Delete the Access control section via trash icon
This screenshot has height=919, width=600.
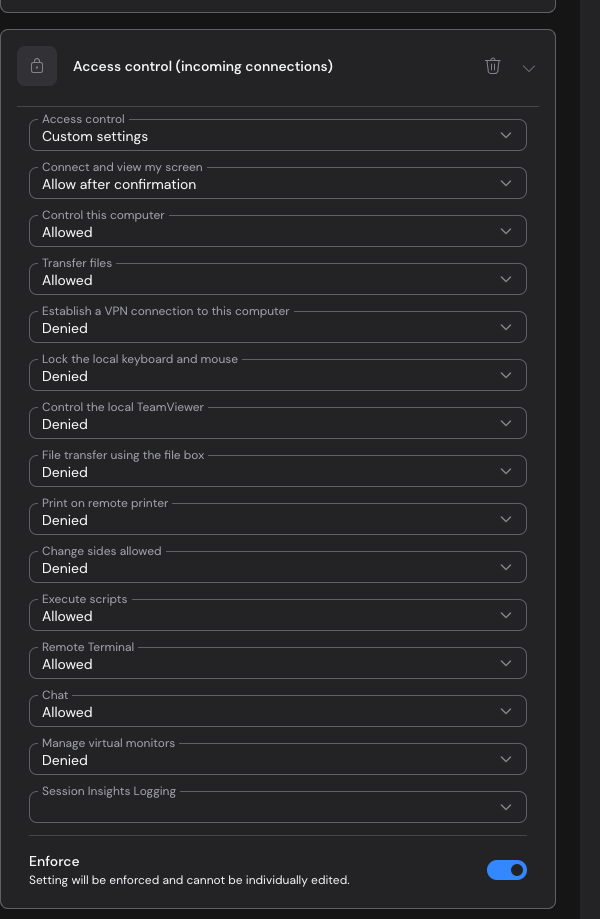tap(493, 66)
